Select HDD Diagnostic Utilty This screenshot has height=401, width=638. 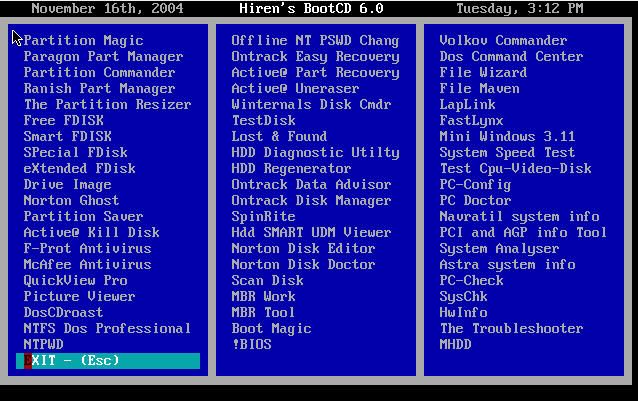pyautogui.click(x=315, y=153)
